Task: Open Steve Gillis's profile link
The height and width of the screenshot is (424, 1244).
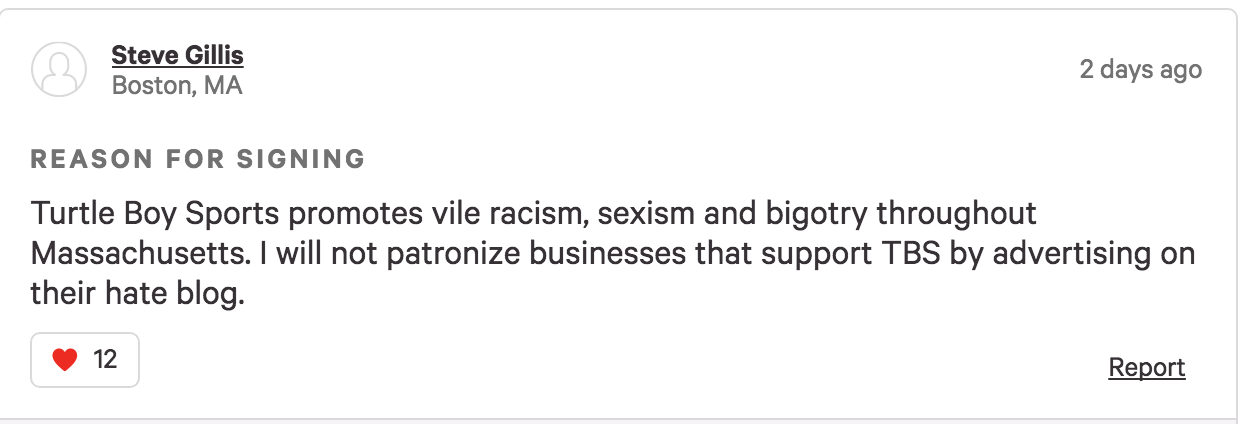Action: [x=177, y=54]
